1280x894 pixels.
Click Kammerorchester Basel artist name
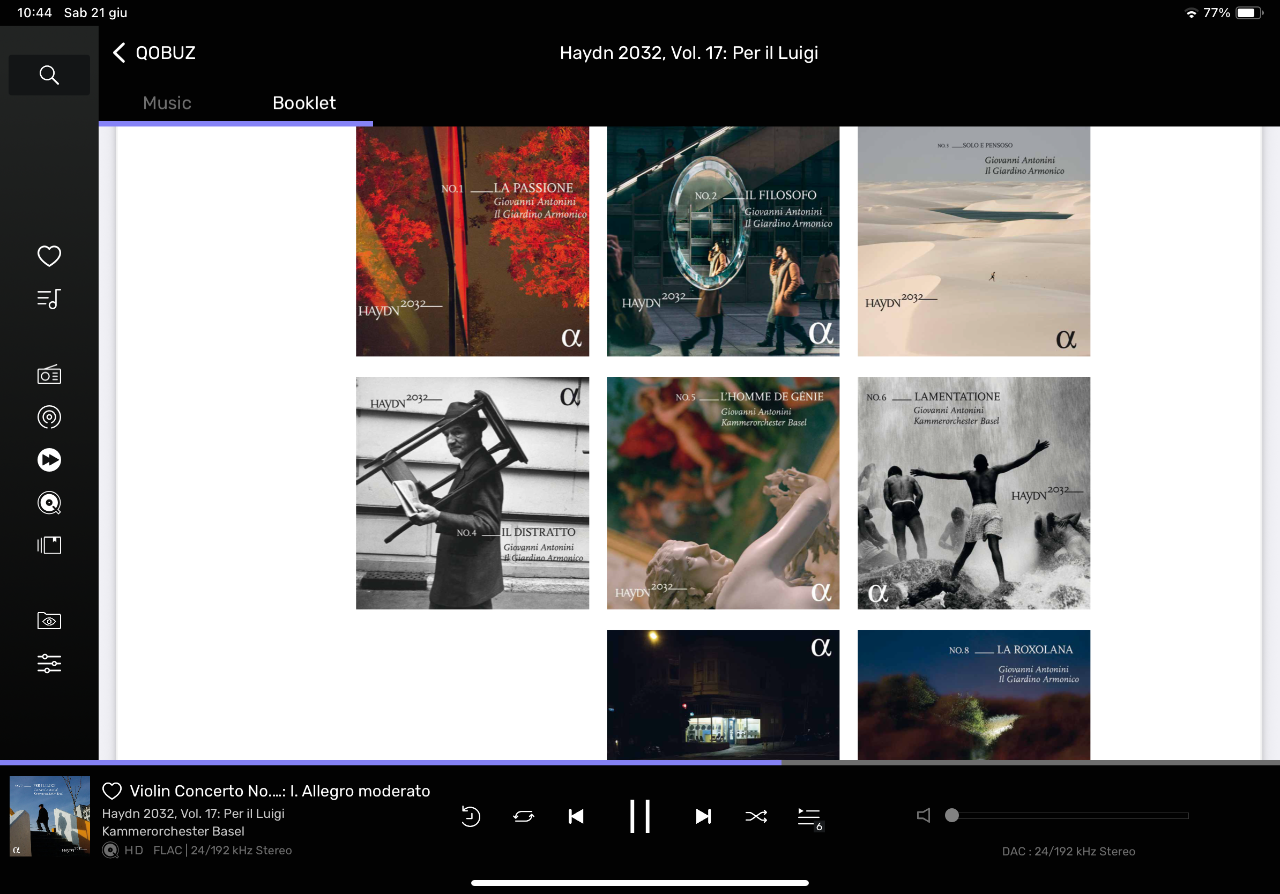(x=173, y=831)
